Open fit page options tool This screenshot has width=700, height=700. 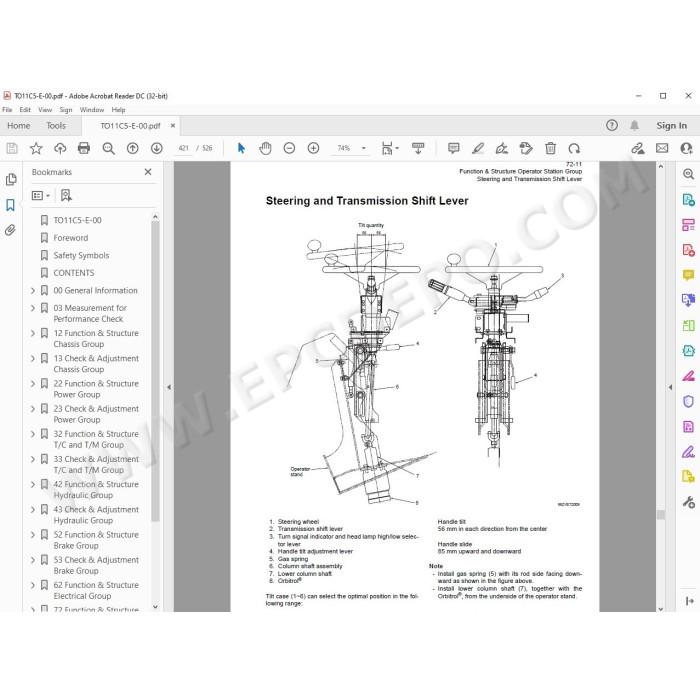click(x=389, y=148)
